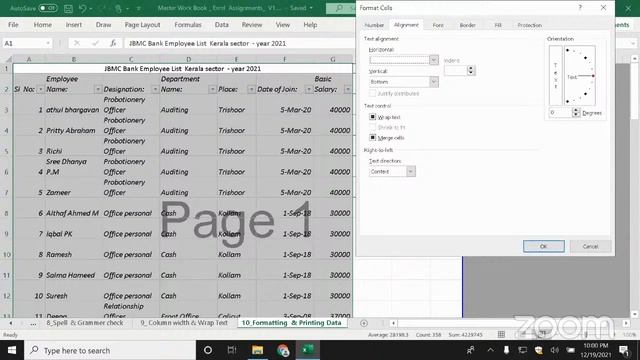
Task: Switch to the Fill tab
Action: (x=498, y=25)
